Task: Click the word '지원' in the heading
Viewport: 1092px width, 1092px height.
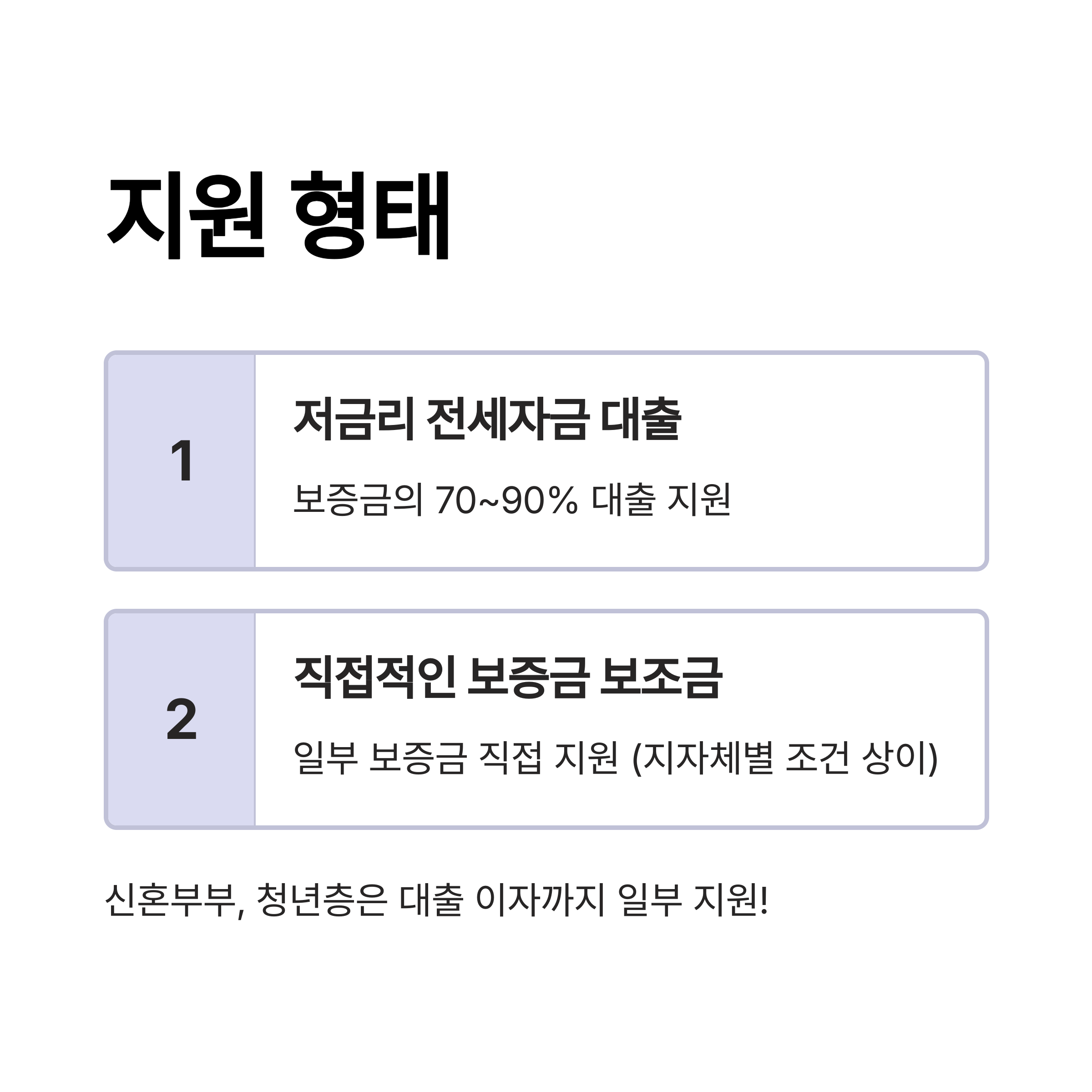Action: click(185, 215)
